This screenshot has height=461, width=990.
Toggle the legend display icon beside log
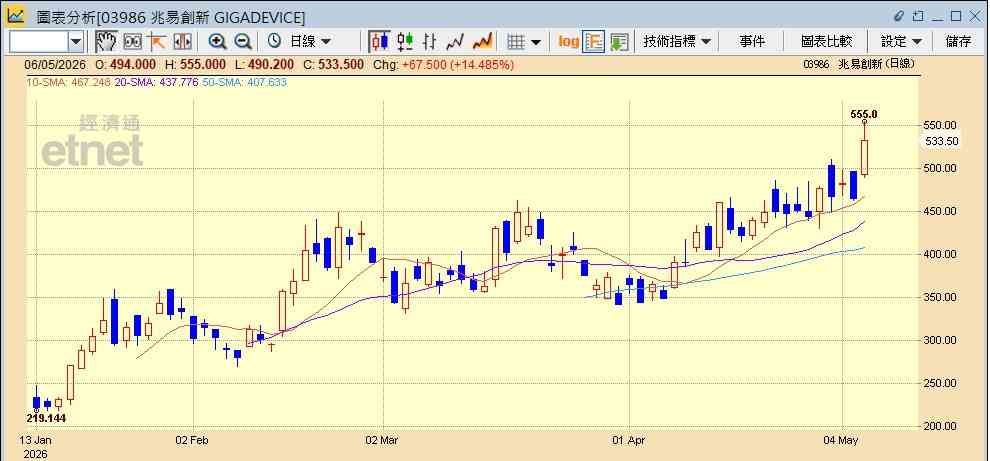(593, 42)
